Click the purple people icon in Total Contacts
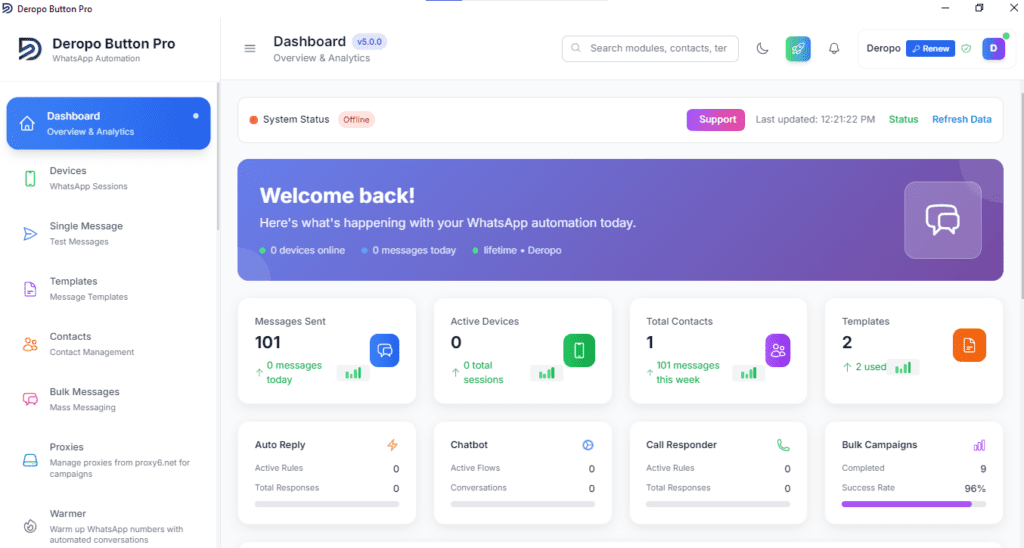This screenshot has width=1024, height=548. pyautogui.click(x=778, y=350)
